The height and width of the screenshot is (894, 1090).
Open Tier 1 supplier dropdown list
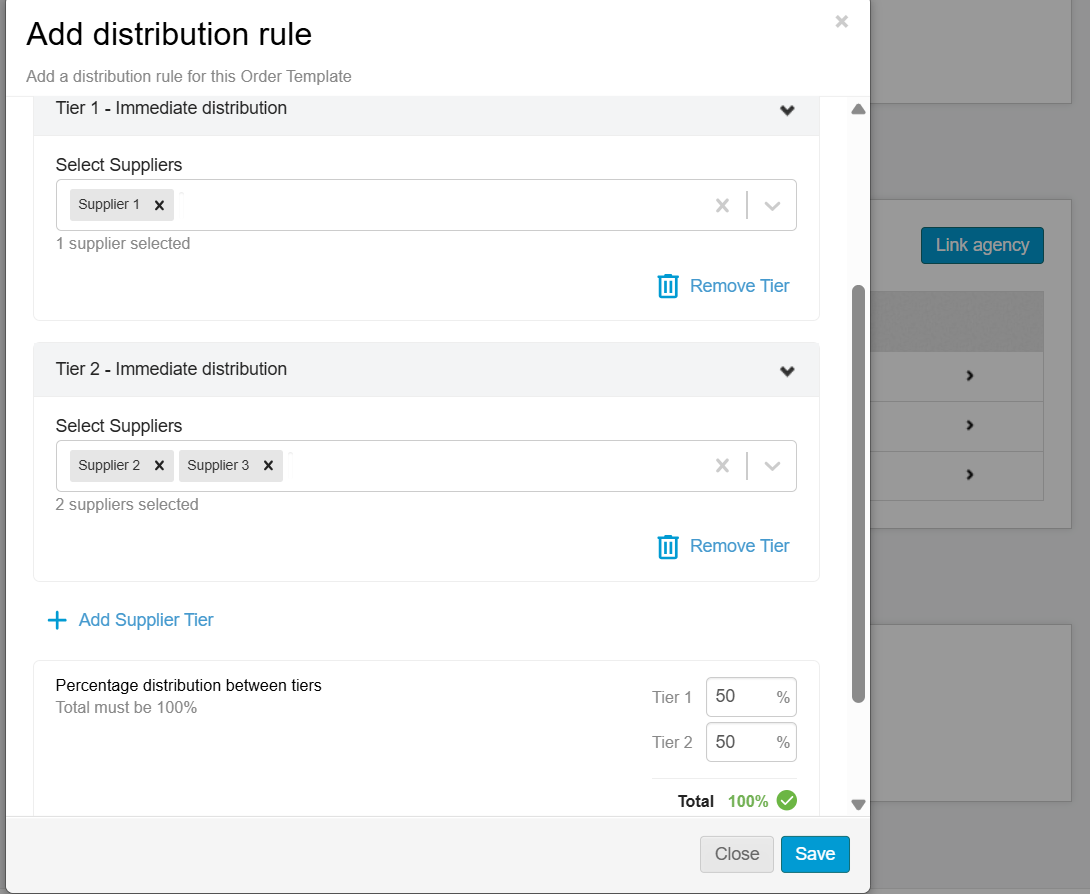click(x=772, y=206)
